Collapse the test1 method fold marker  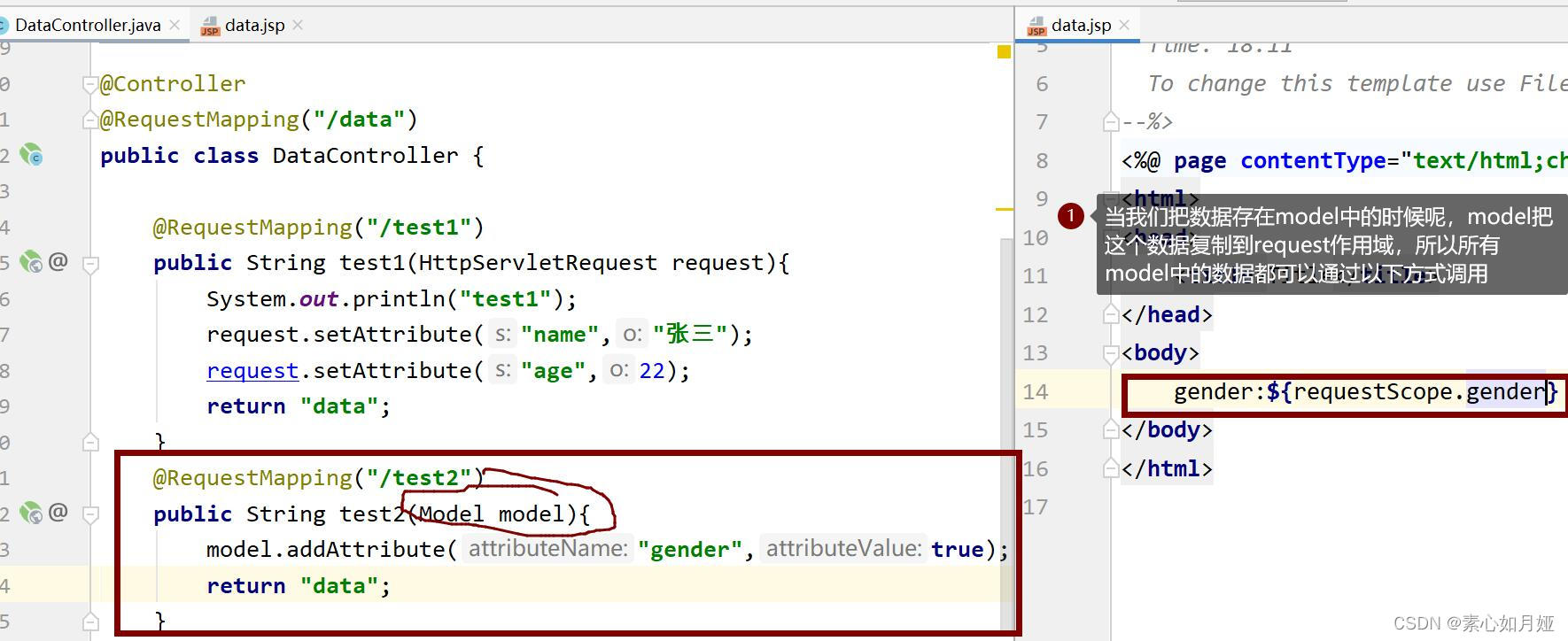pyautogui.click(x=89, y=263)
